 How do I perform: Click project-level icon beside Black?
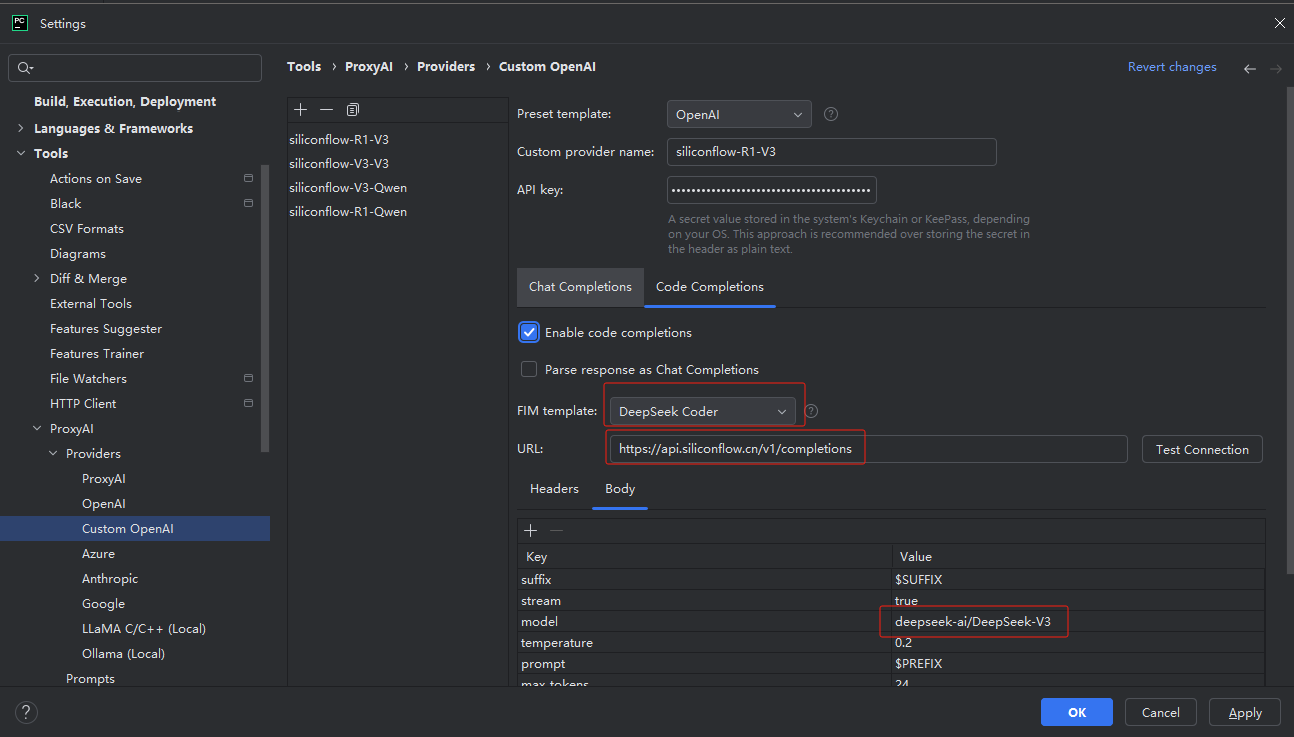click(x=248, y=203)
